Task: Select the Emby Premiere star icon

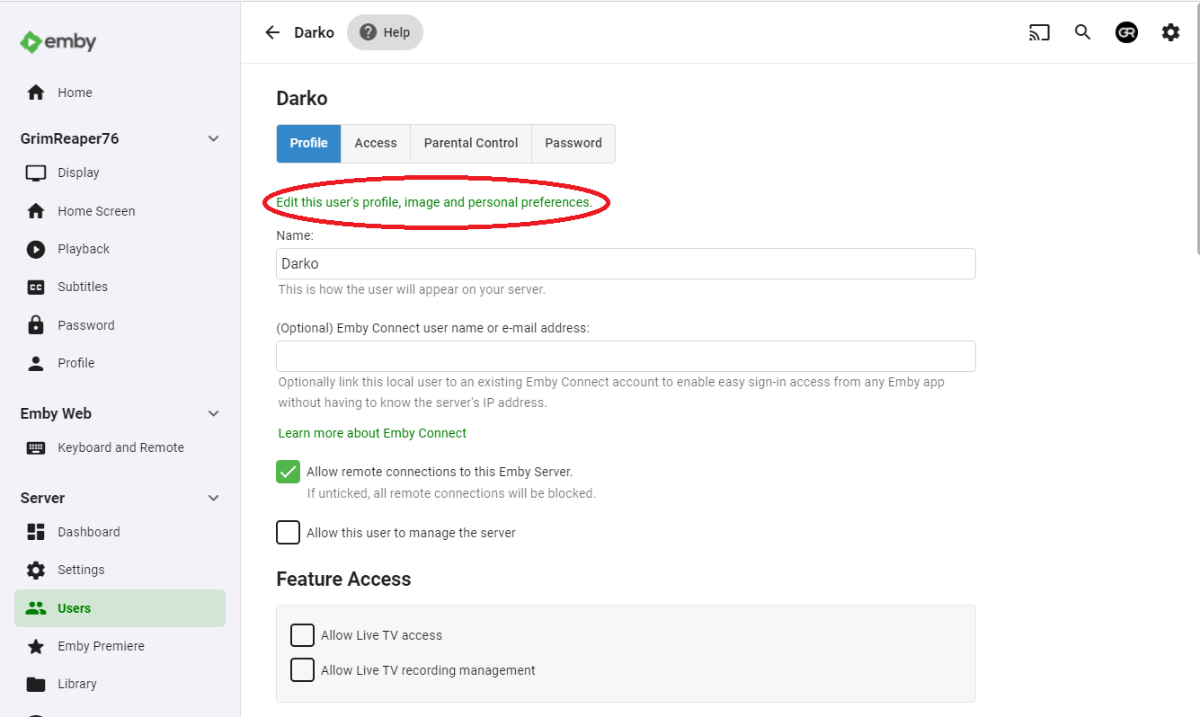Action: pos(36,646)
